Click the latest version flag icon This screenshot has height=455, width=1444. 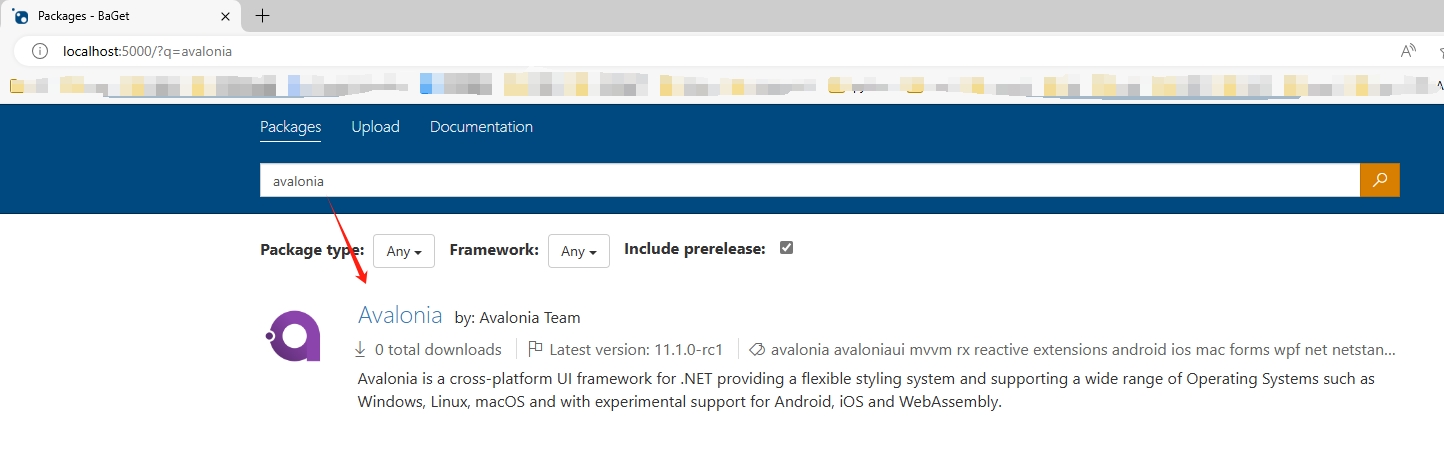[x=535, y=349]
